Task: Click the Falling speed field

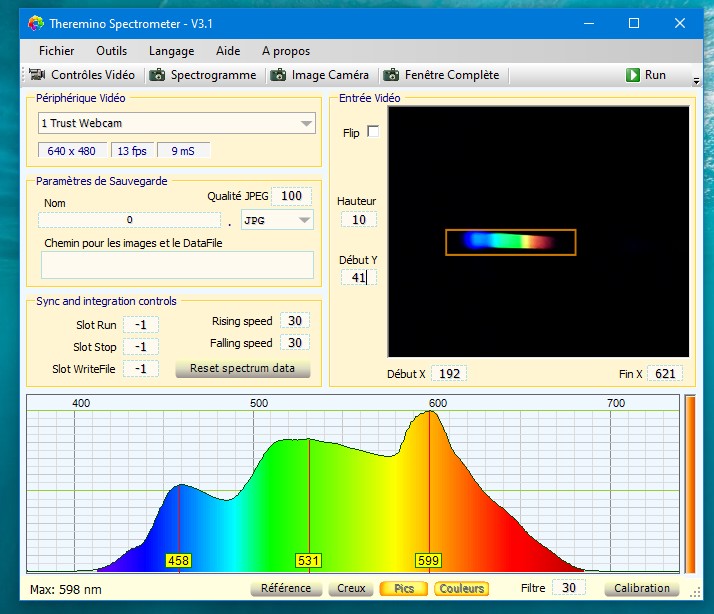Action: tap(295, 343)
